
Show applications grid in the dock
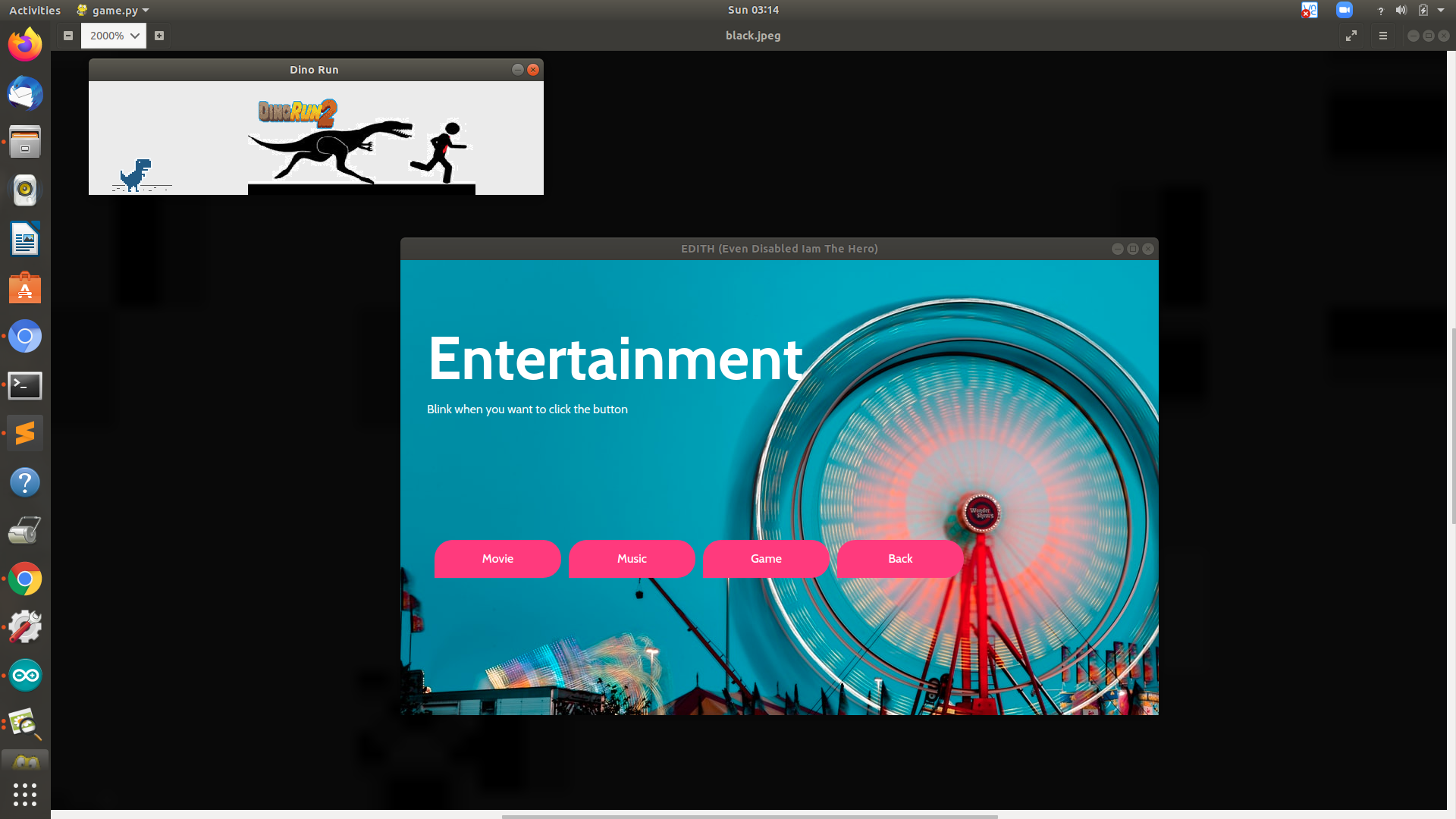tap(25, 794)
